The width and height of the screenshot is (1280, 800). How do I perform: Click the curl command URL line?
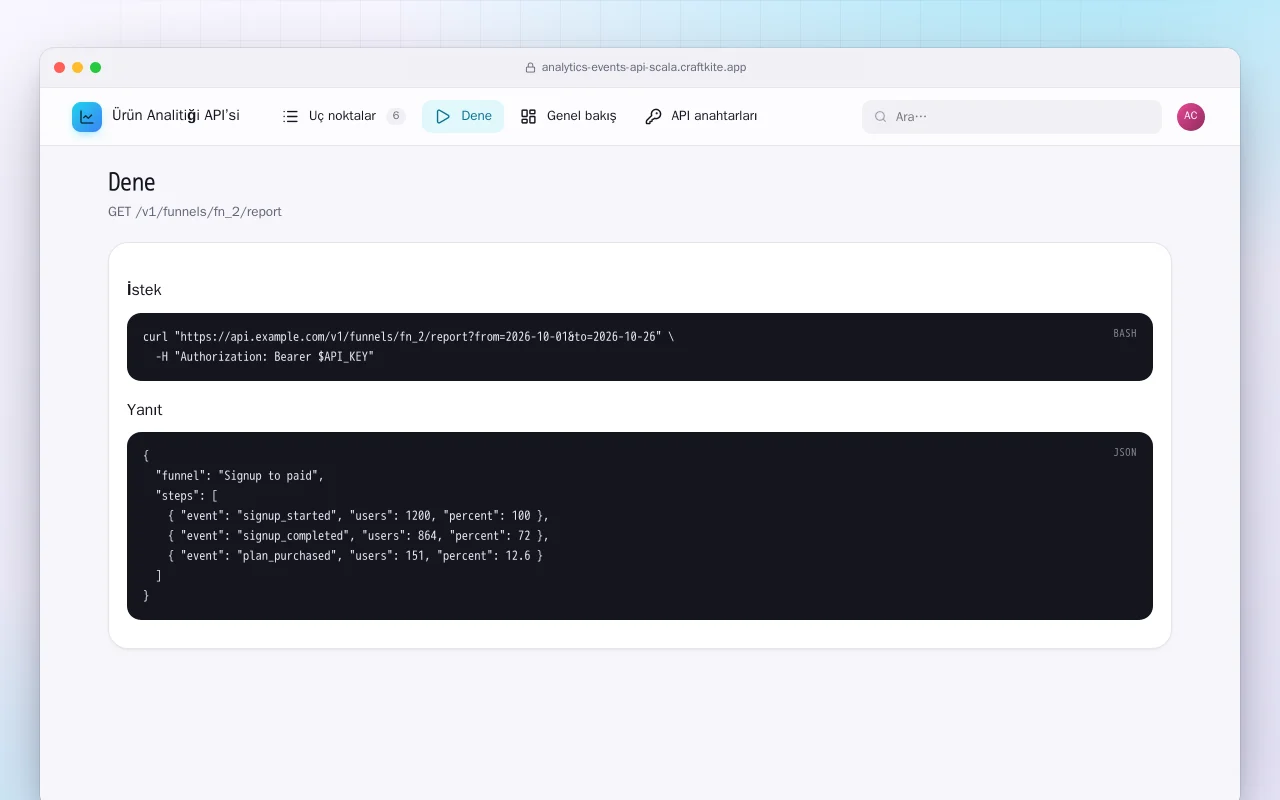tap(409, 337)
